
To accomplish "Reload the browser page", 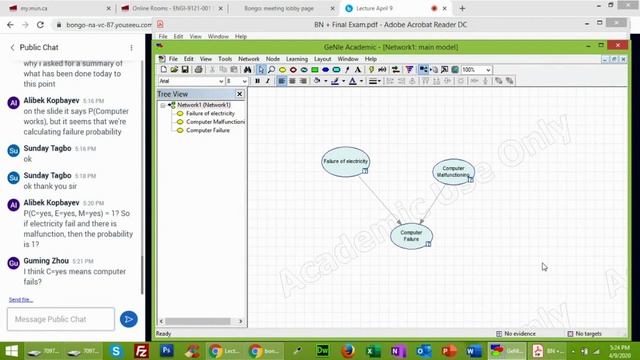I will 40,25.
